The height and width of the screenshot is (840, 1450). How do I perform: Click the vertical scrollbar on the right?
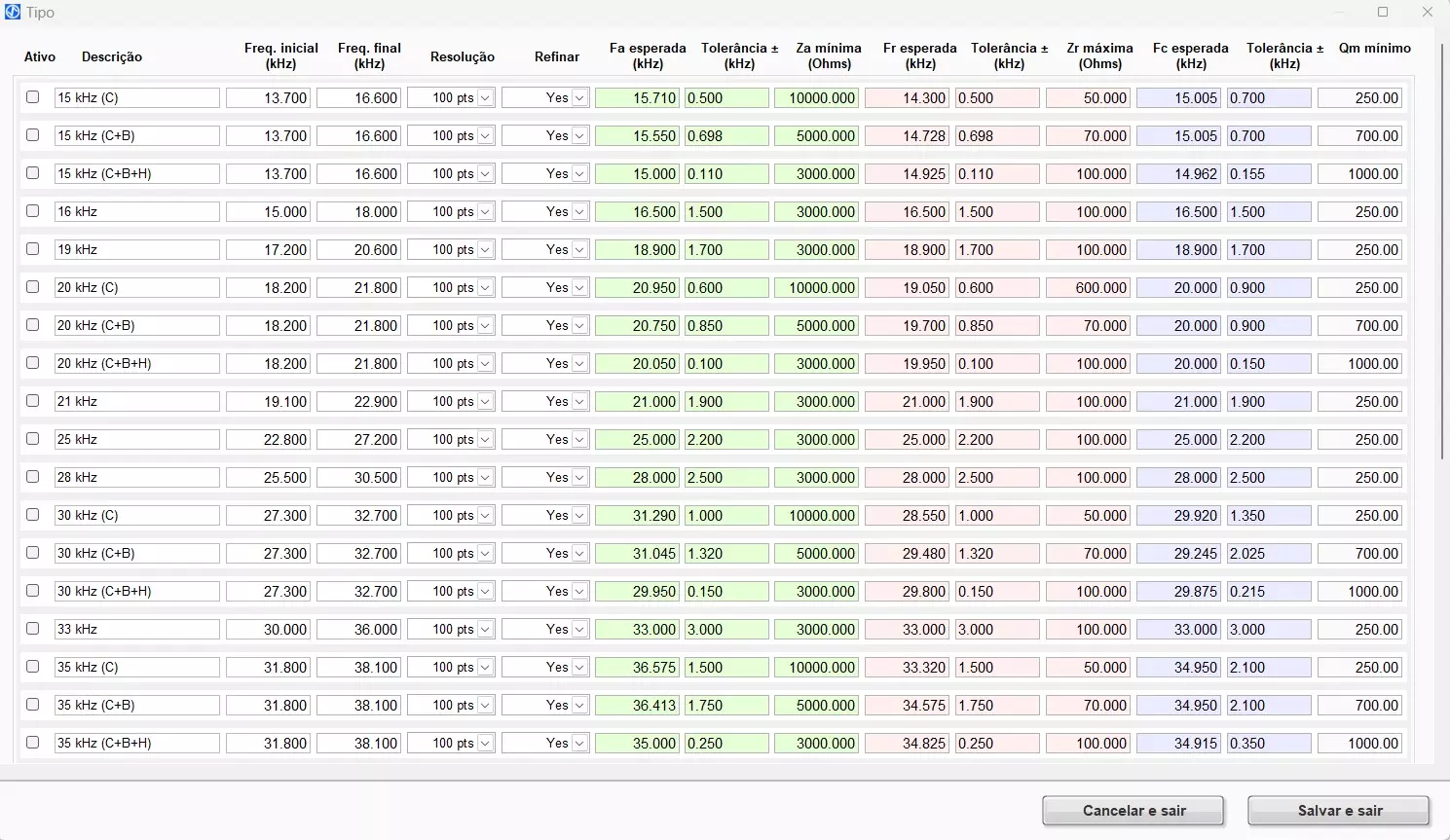[1442, 253]
